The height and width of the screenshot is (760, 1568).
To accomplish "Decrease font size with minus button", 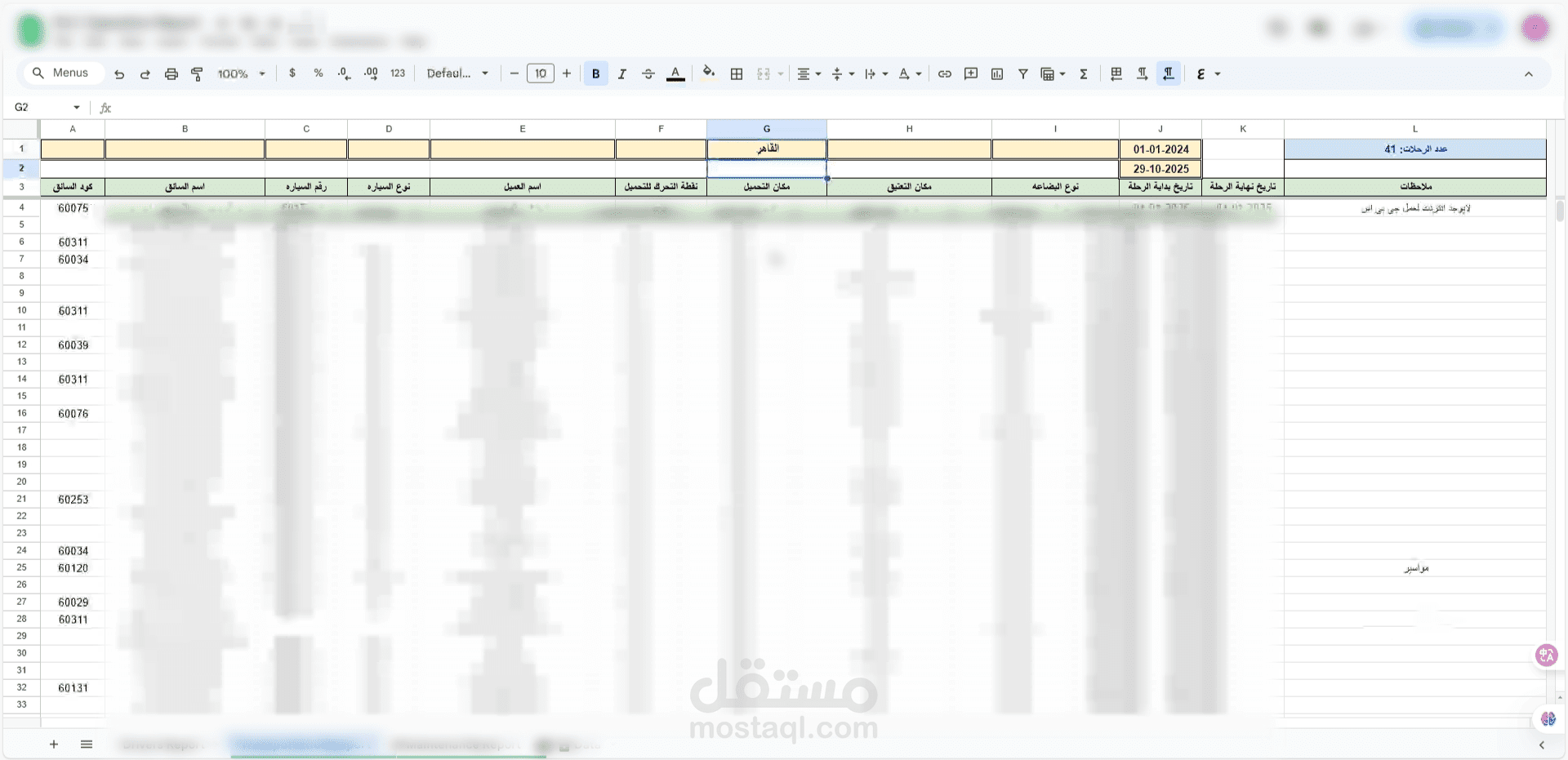I will [514, 73].
